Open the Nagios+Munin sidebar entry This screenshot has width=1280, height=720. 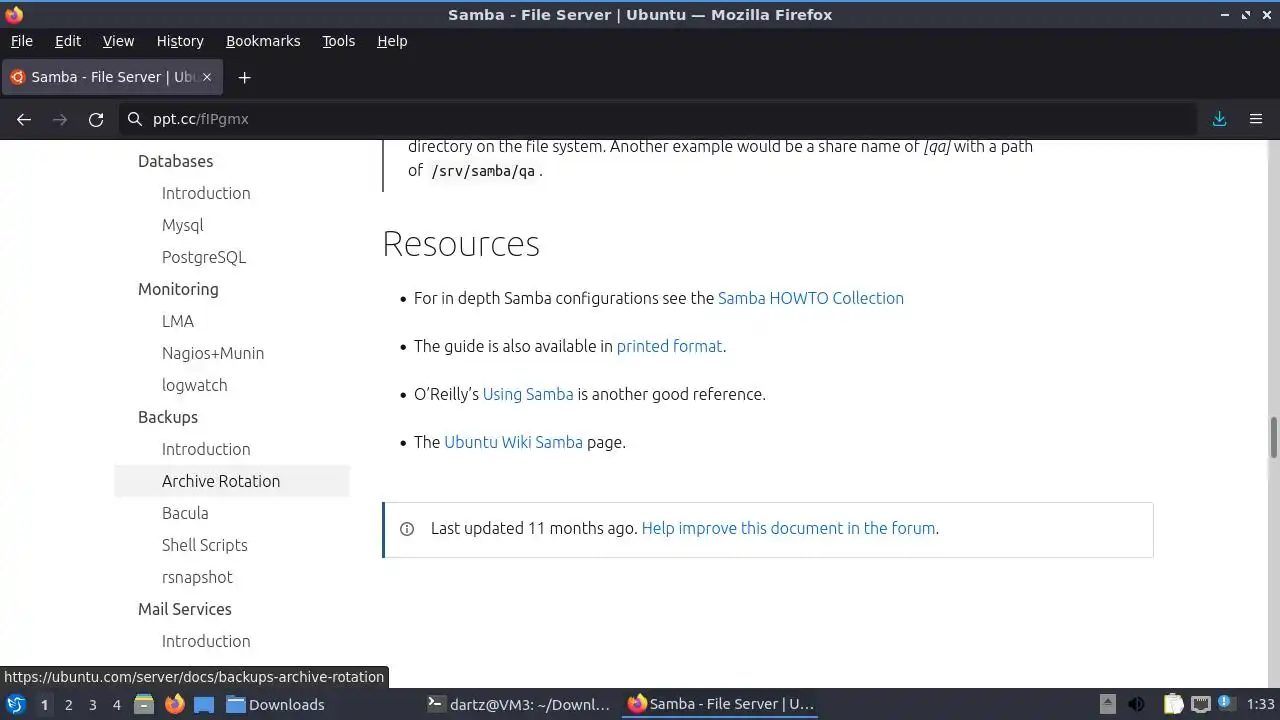[213, 353]
